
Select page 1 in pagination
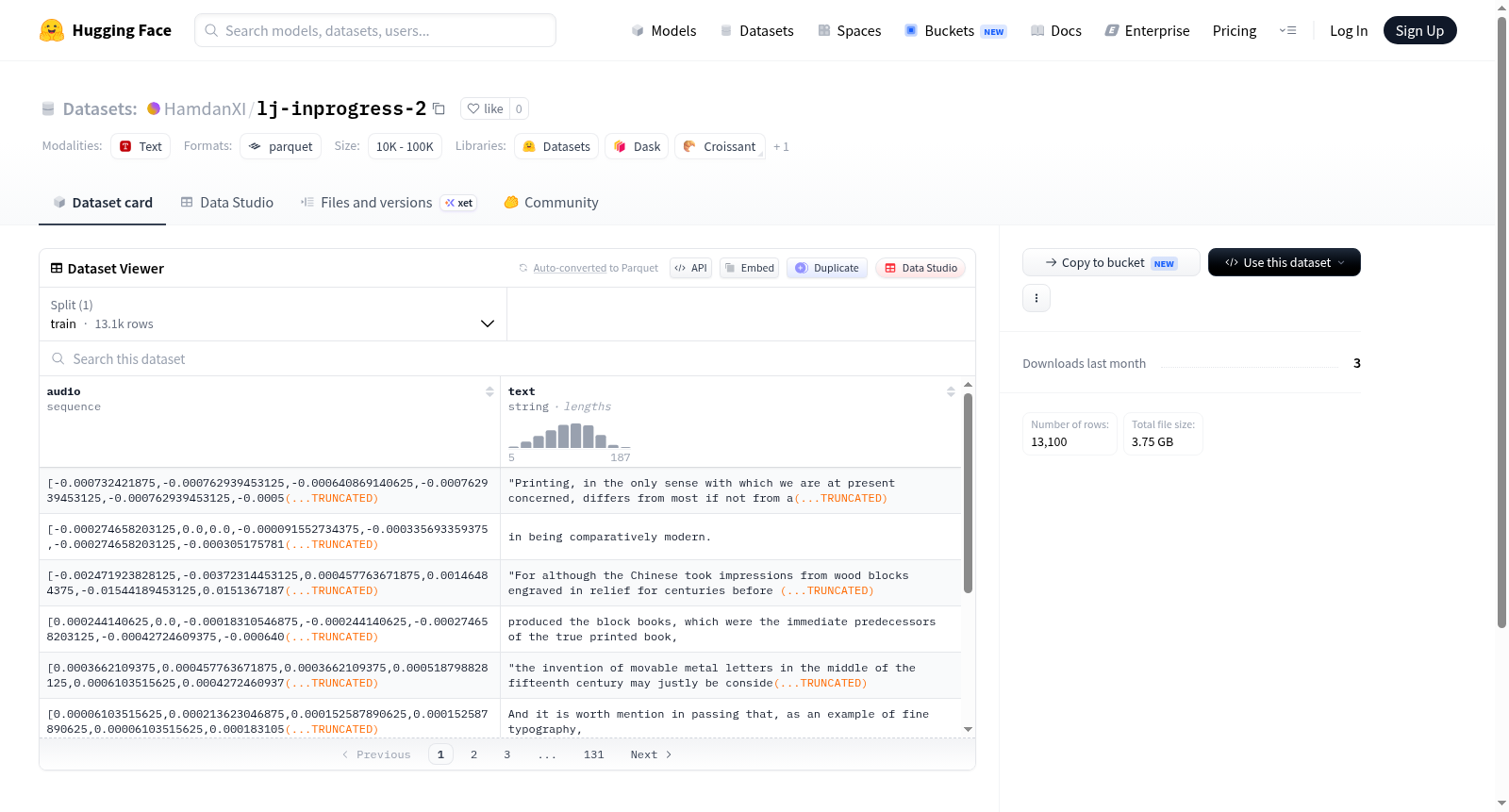440,754
